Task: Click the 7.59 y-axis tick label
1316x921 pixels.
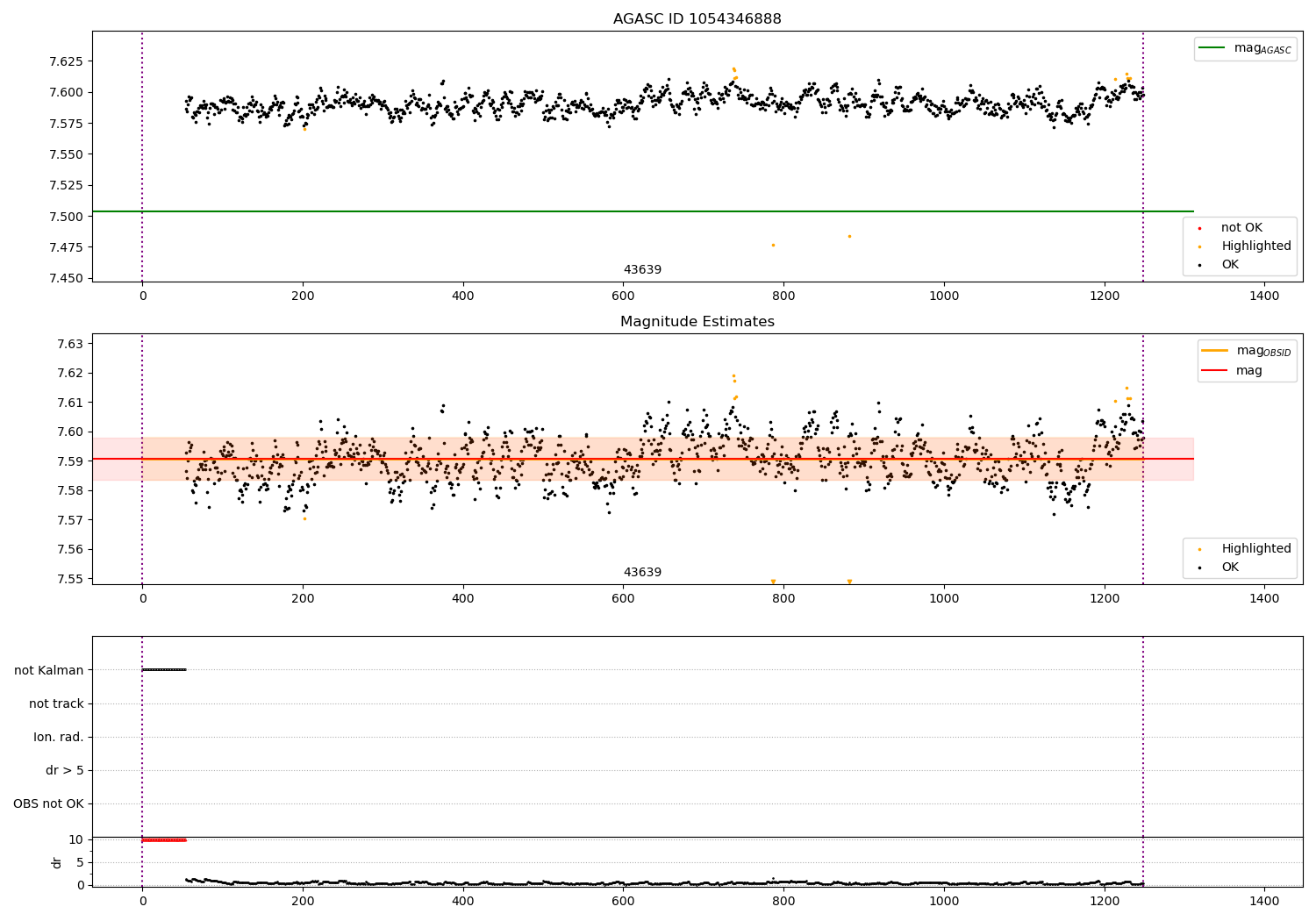Action: pos(70,461)
